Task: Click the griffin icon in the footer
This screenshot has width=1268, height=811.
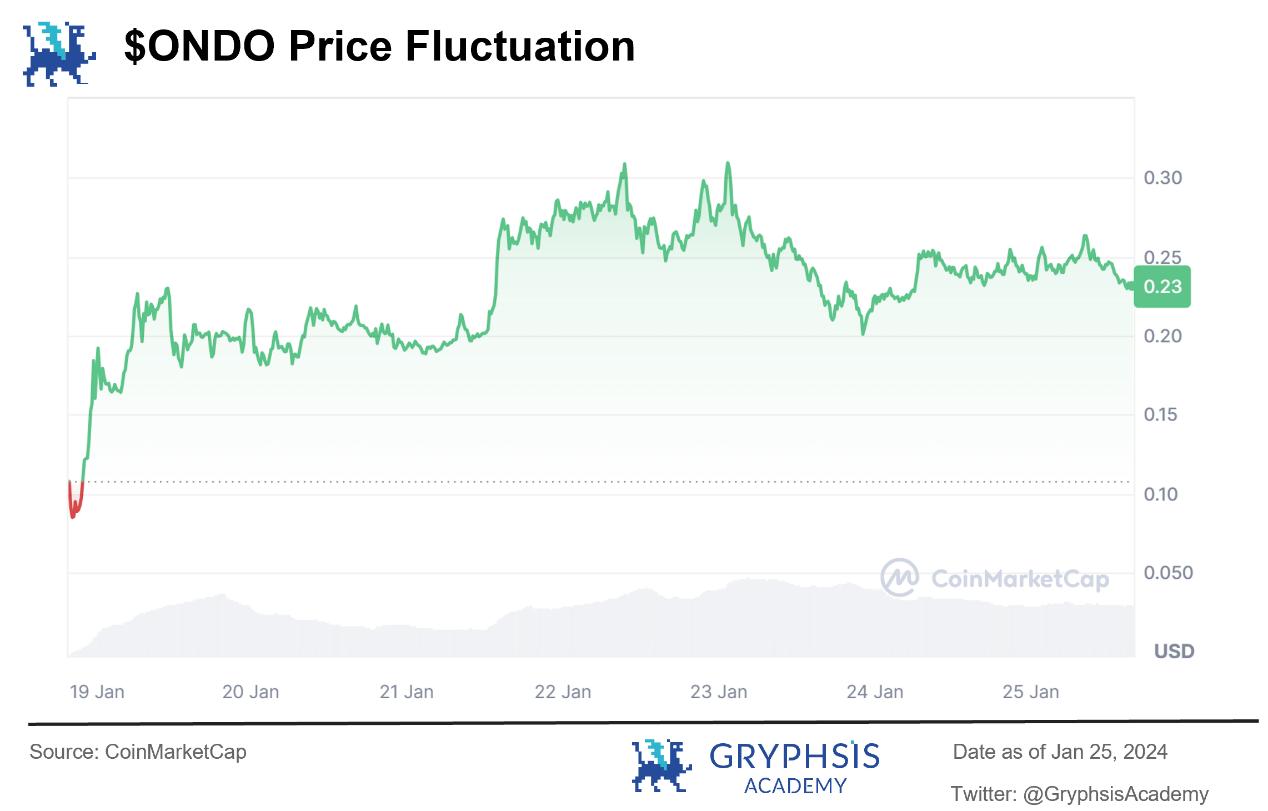Action: pyautogui.click(x=661, y=765)
